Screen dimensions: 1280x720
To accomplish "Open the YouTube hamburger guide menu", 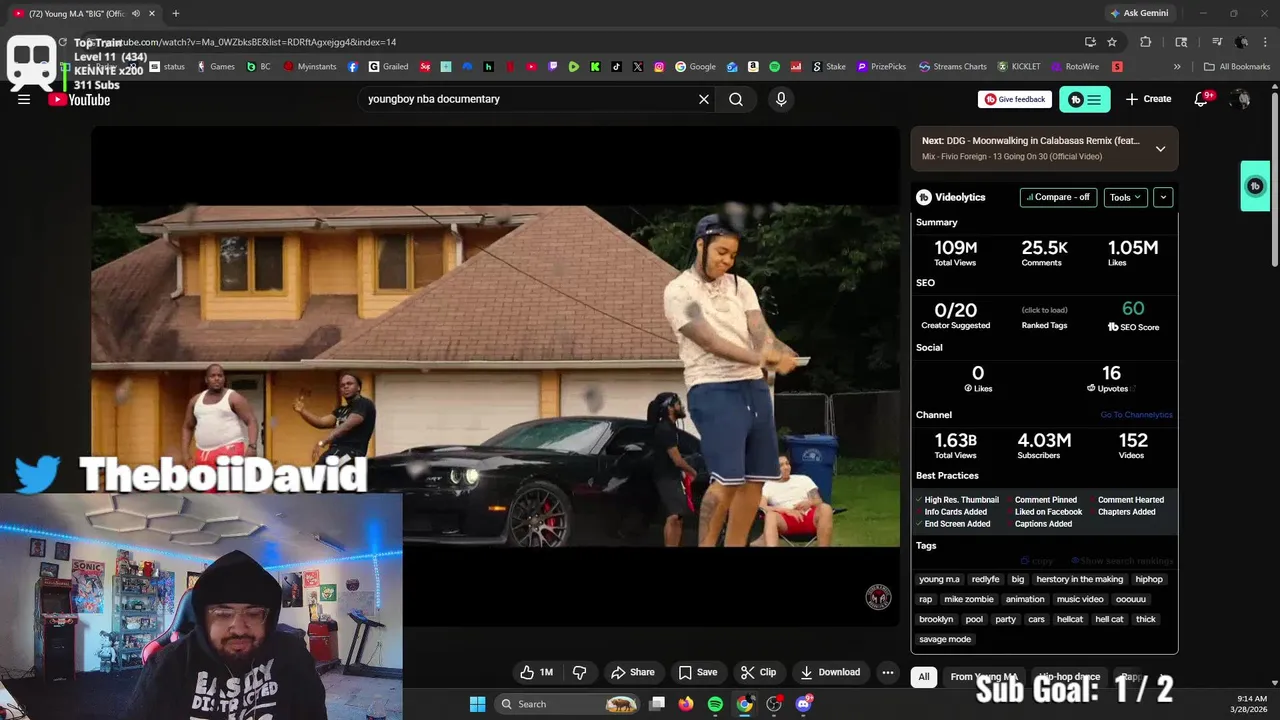I will pos(24,99).
